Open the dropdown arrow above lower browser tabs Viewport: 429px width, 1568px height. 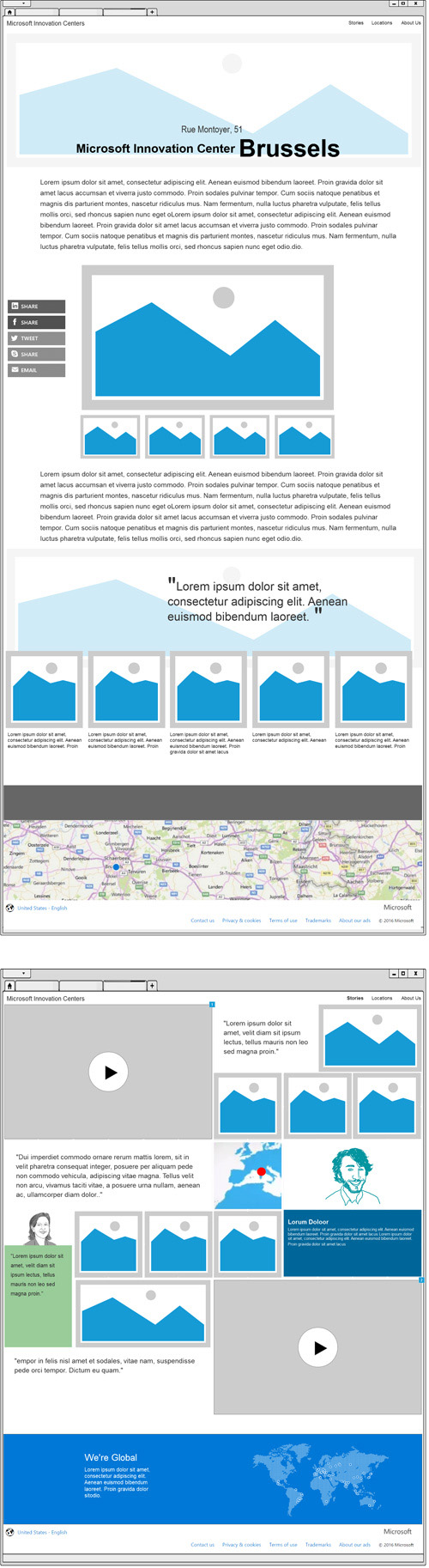coord(23,974)
